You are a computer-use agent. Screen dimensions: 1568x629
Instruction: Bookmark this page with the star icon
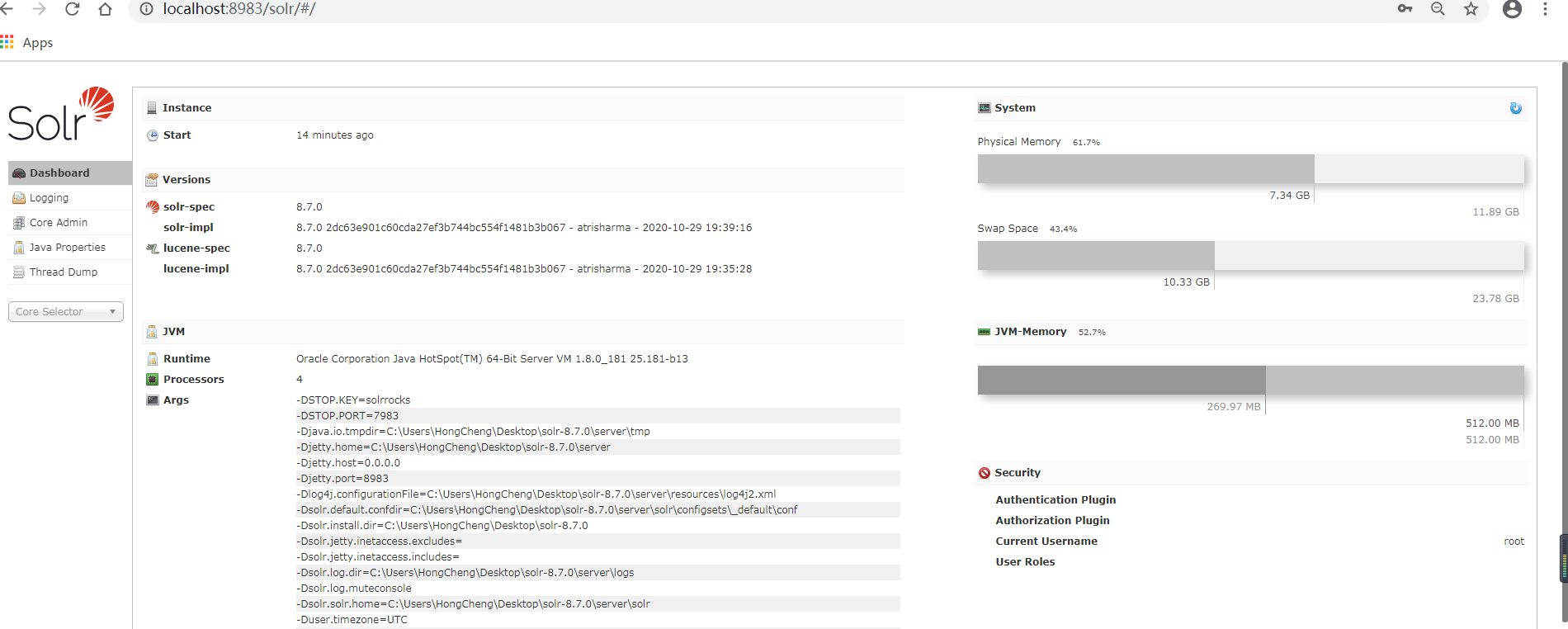point(1471,9)
